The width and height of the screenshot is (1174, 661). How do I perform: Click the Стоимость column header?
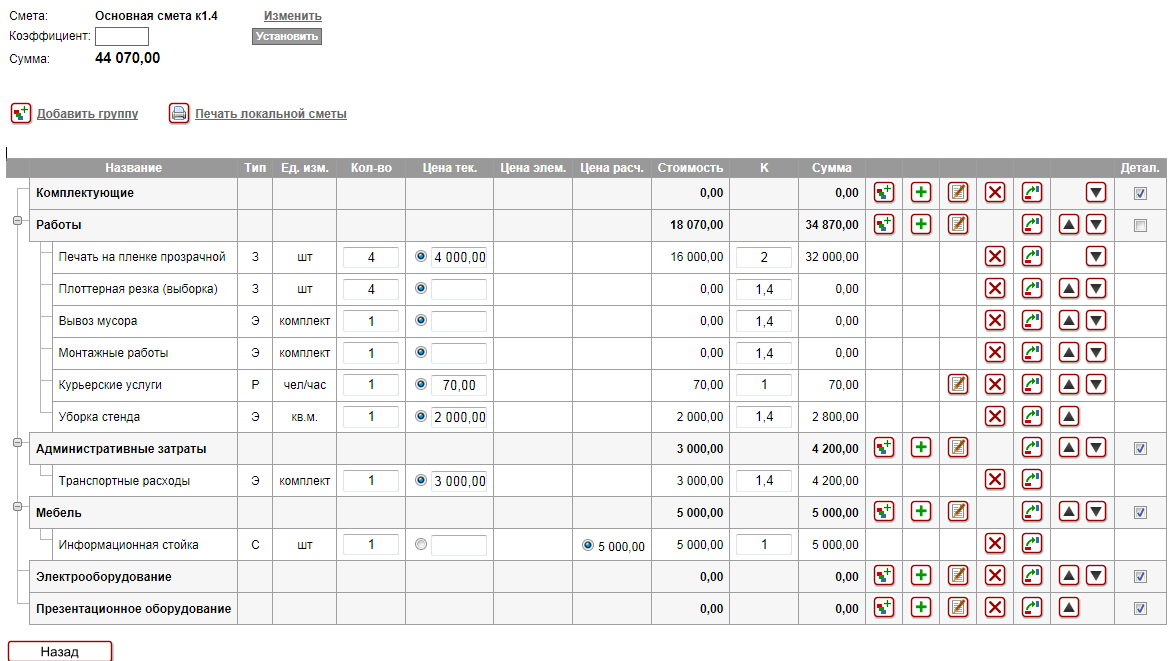[x=690, y=168]
